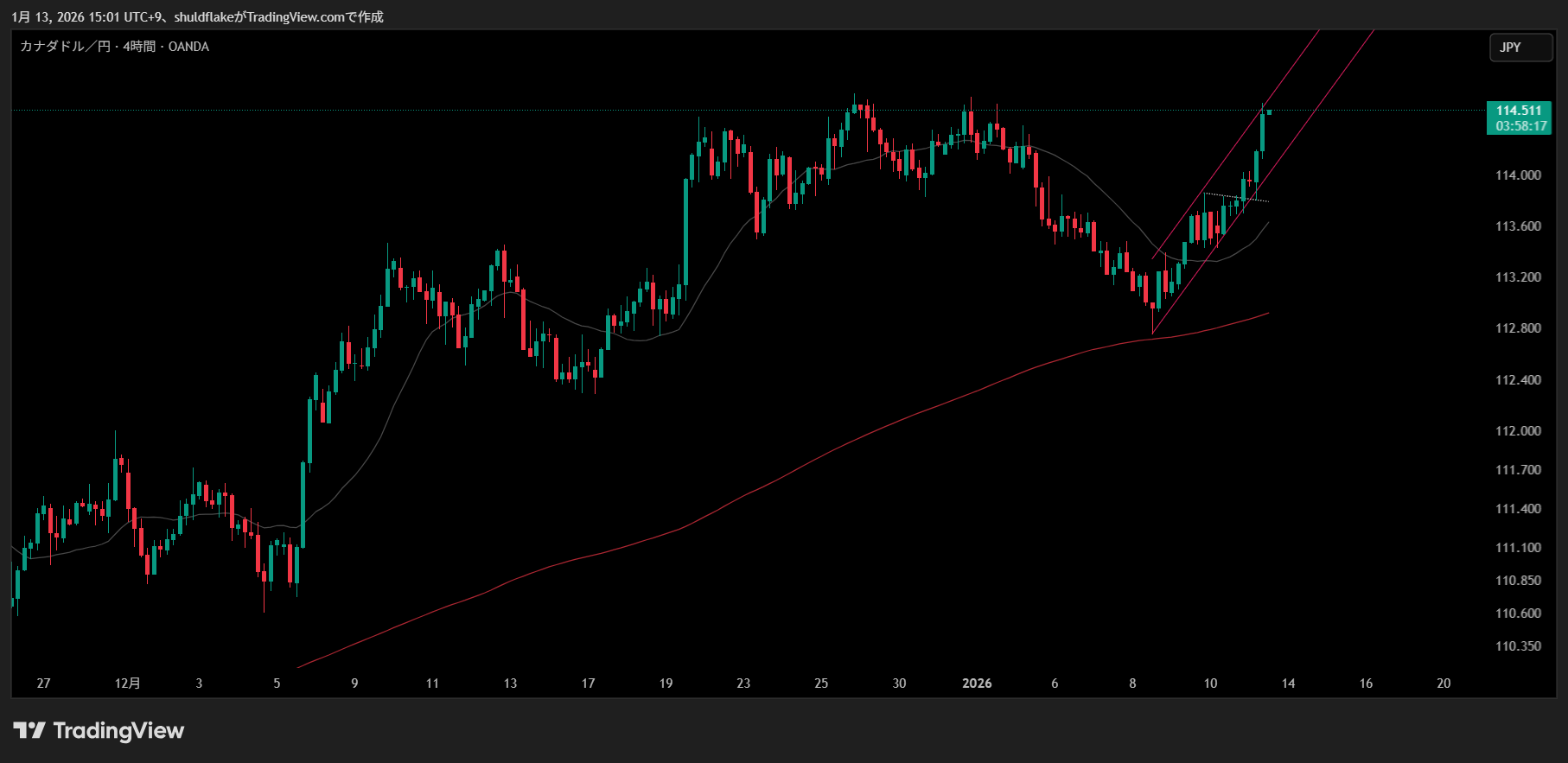
Task: Click the 2026 year marker on time axis
Action: point(977,684)
